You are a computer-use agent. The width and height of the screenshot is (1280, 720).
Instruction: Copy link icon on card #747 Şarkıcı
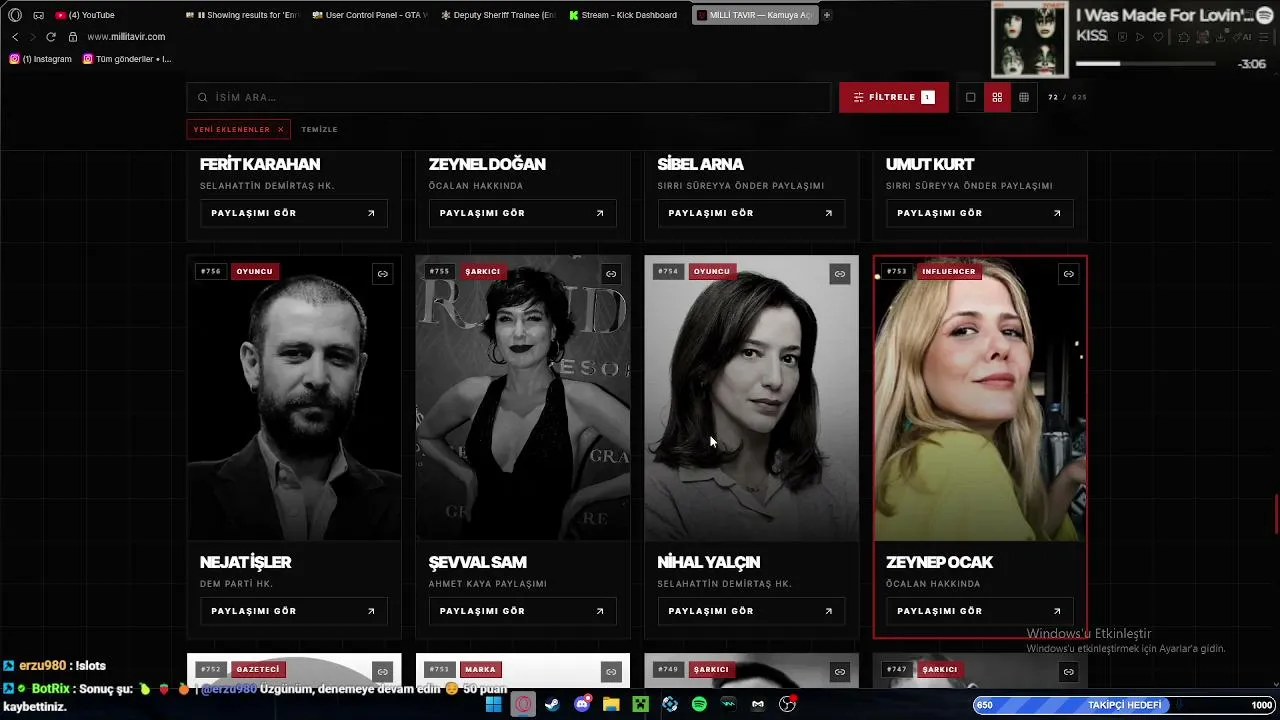(x=1068, y=672)
